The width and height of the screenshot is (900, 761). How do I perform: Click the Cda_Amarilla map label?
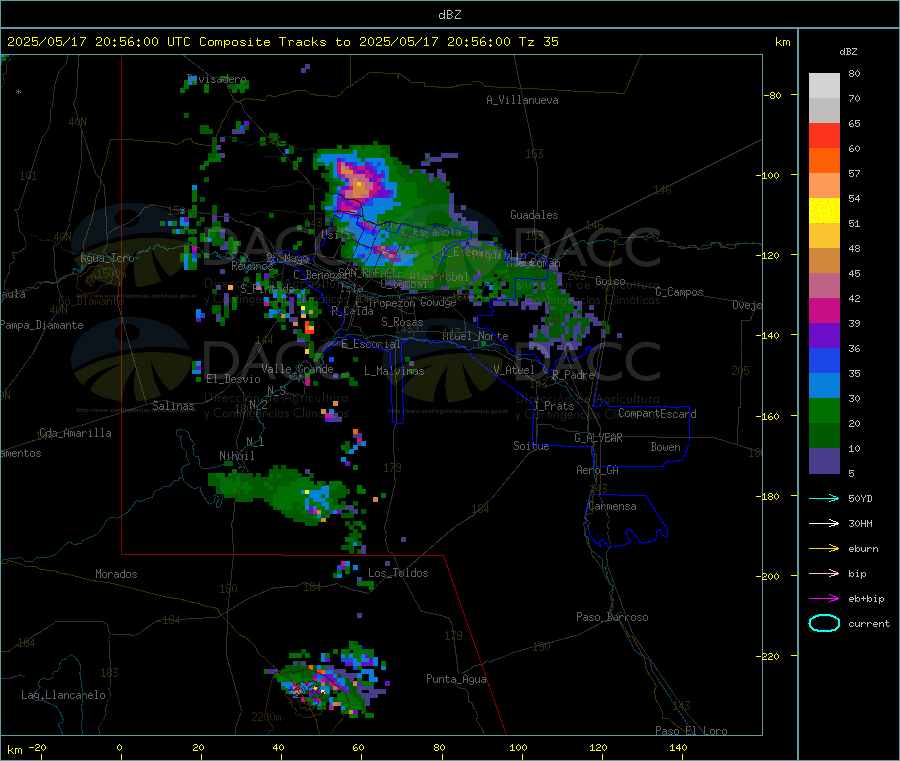click(x=75, y=433)
